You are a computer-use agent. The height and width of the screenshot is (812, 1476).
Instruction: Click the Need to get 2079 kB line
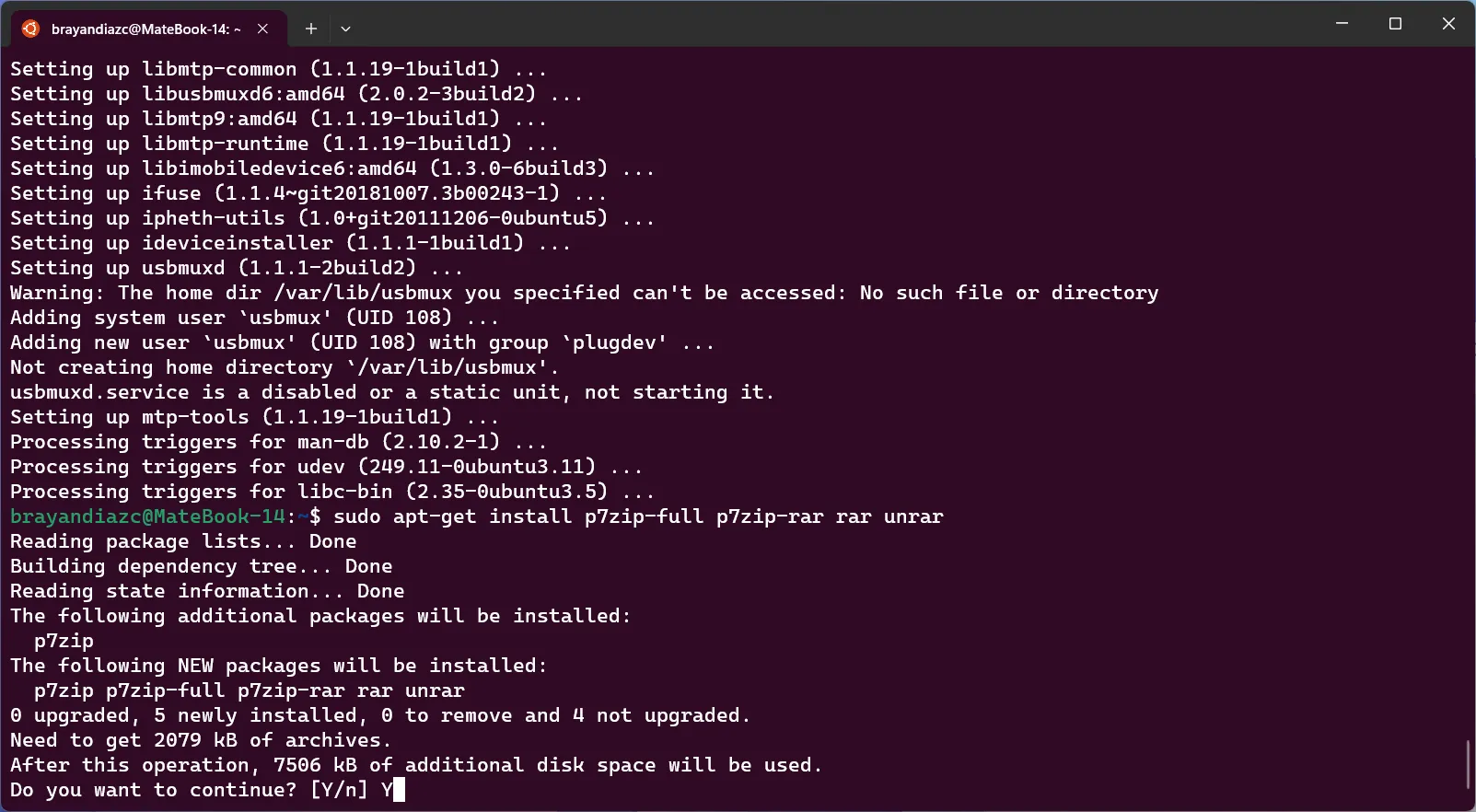[201, 740]
